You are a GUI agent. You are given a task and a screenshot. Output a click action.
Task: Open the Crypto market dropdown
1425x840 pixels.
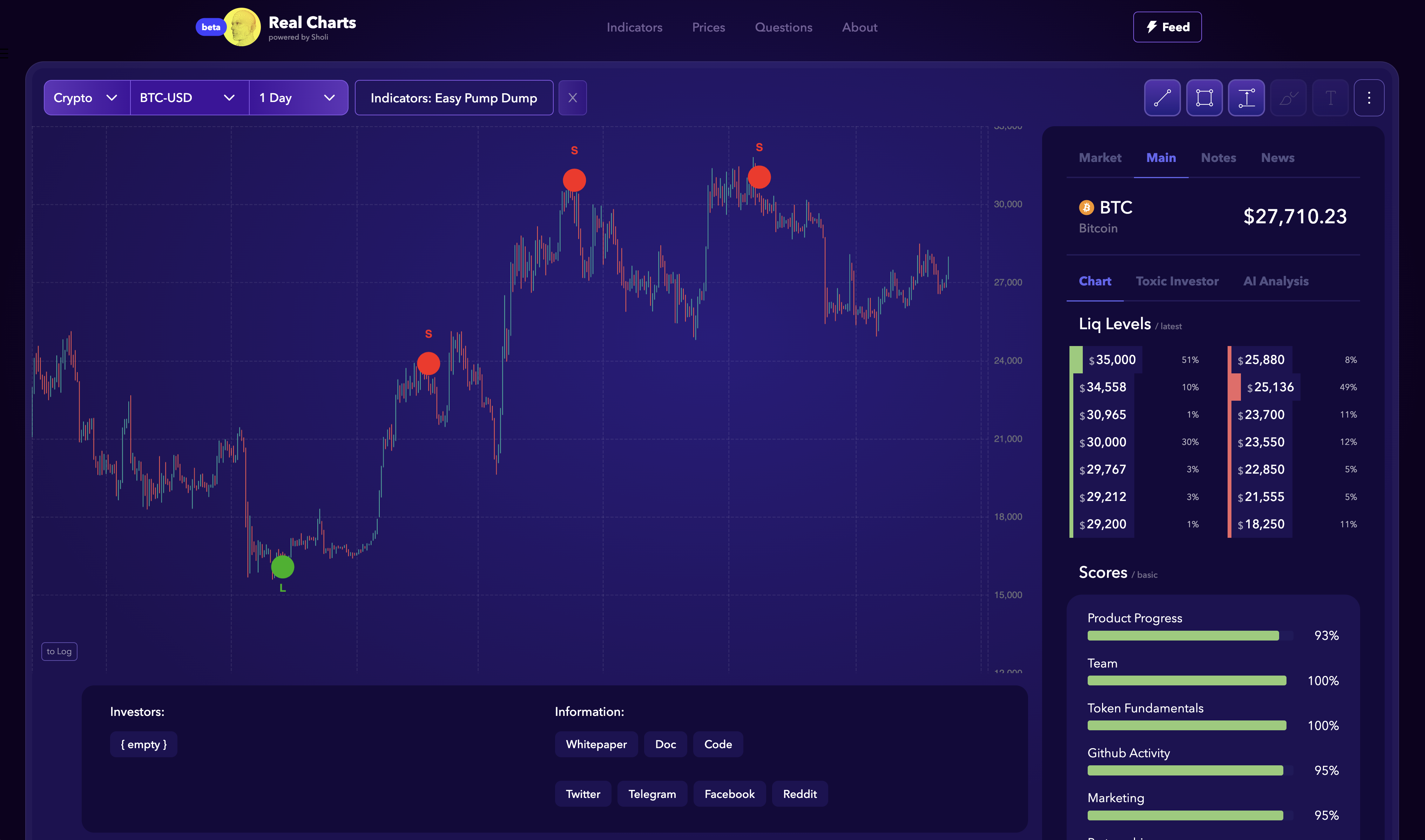click(87, 98)
